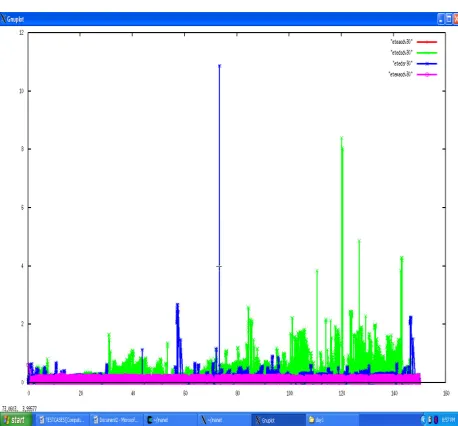458x426 pixels.
Task: Open the Windows start menu
Action: (x=15, y=420)
